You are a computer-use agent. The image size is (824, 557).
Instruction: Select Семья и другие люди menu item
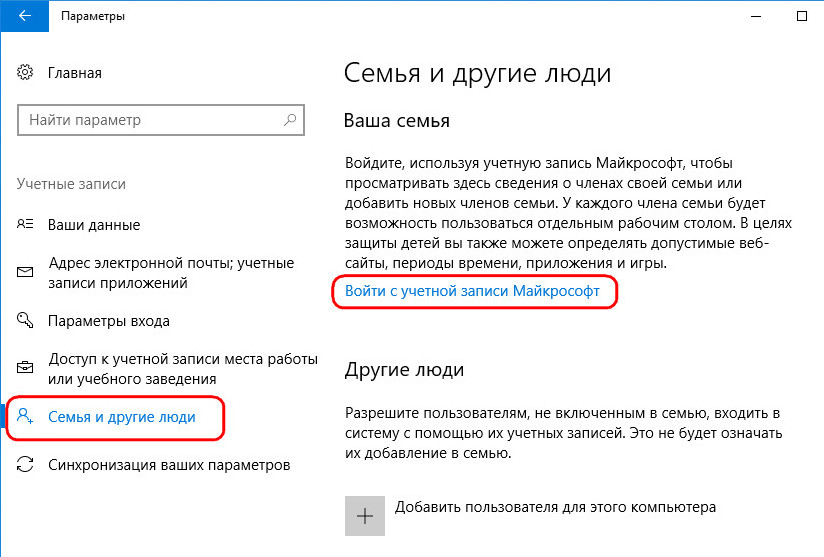pos(122,417)
